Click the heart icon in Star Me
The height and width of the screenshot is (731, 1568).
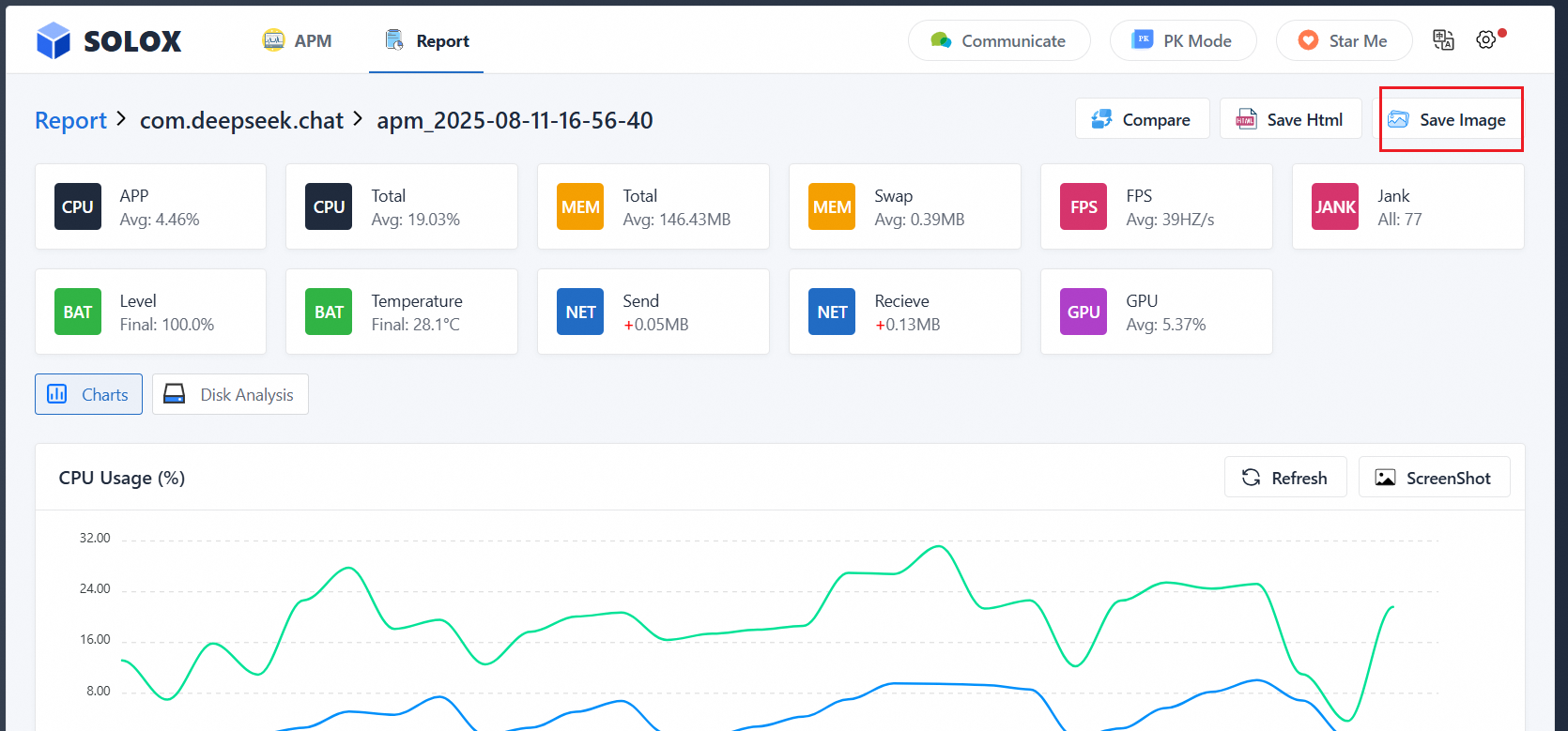pos(1308,40)
